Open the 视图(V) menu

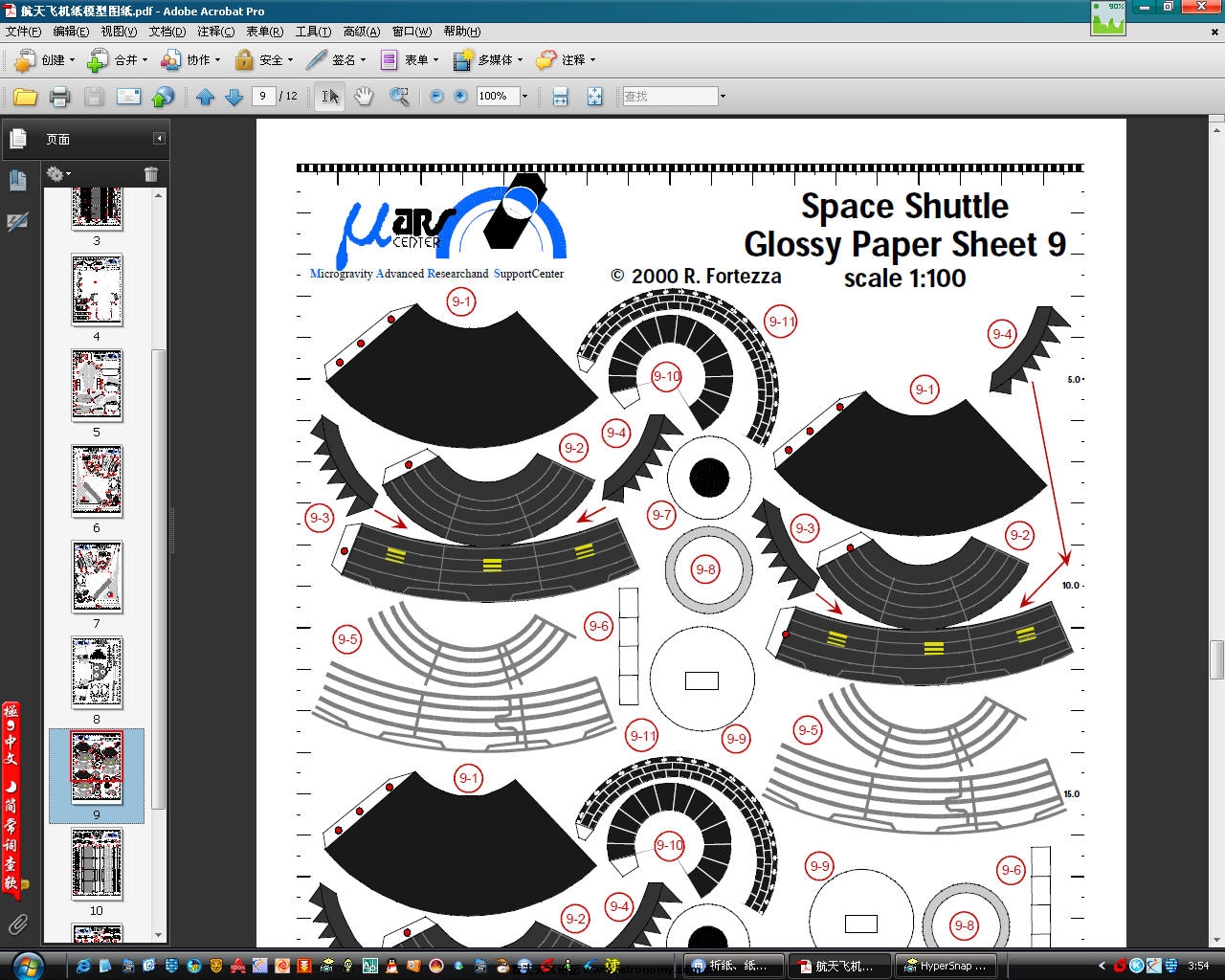120,32
